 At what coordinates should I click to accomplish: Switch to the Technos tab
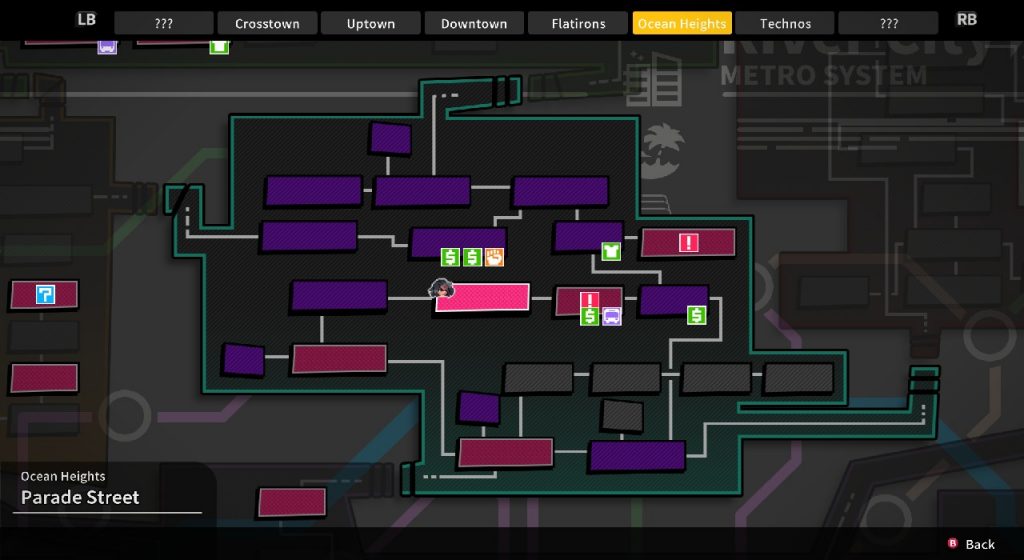tap(785, 23)
